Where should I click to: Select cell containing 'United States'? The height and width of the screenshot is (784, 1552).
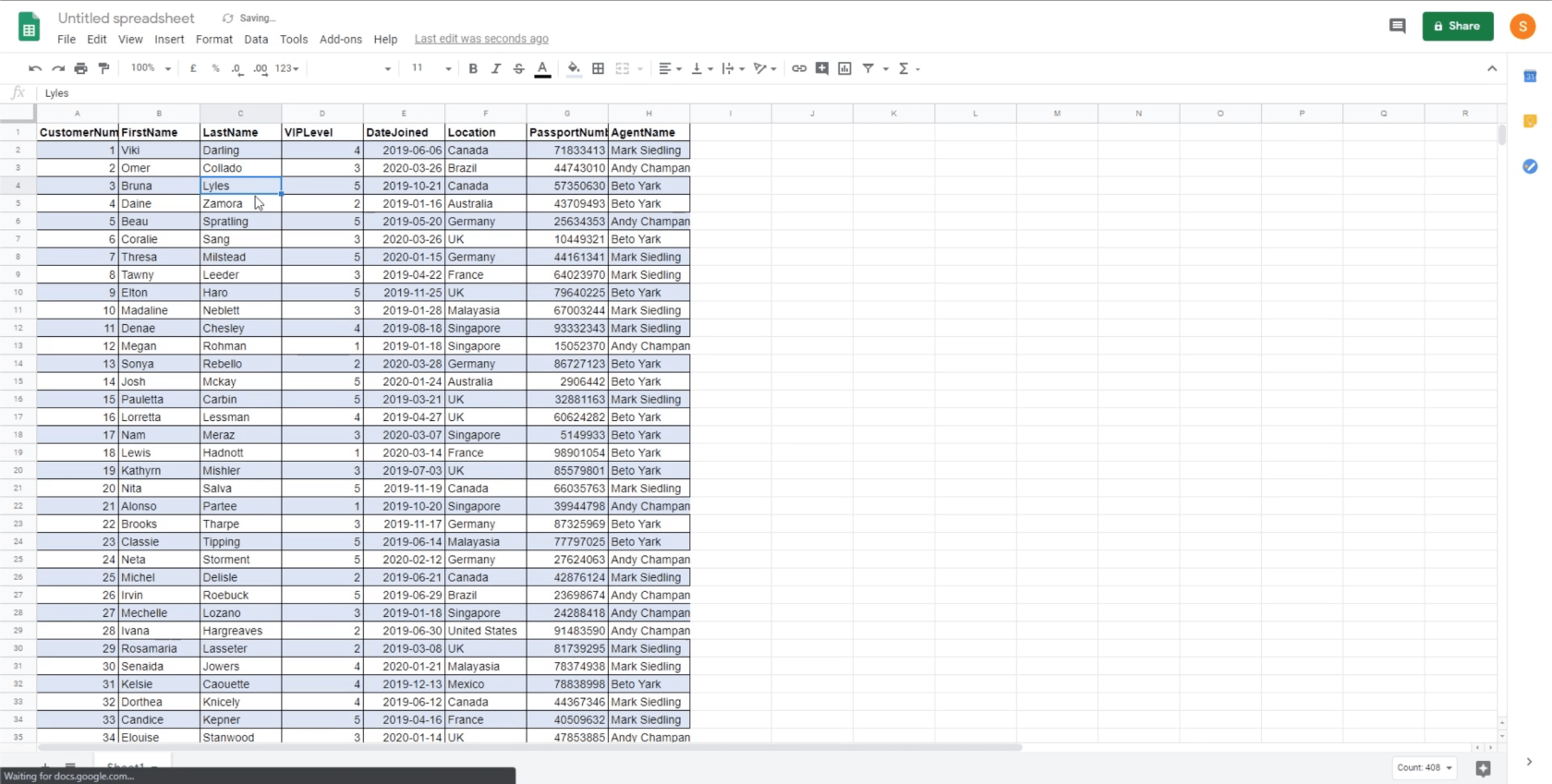coord(486,631)
